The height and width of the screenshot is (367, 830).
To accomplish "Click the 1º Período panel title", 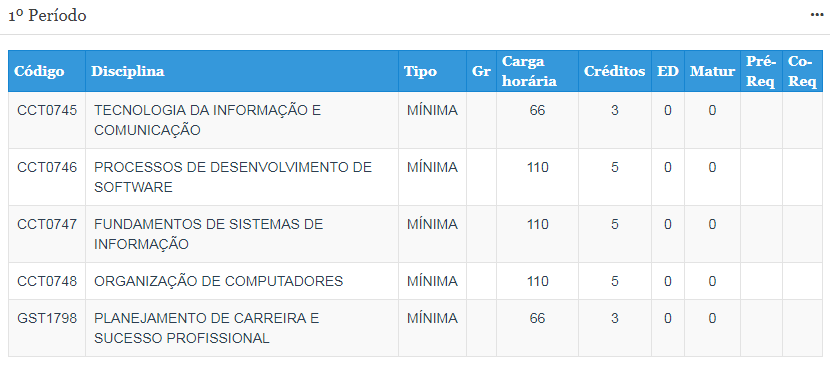I will [x=47, y=16].
